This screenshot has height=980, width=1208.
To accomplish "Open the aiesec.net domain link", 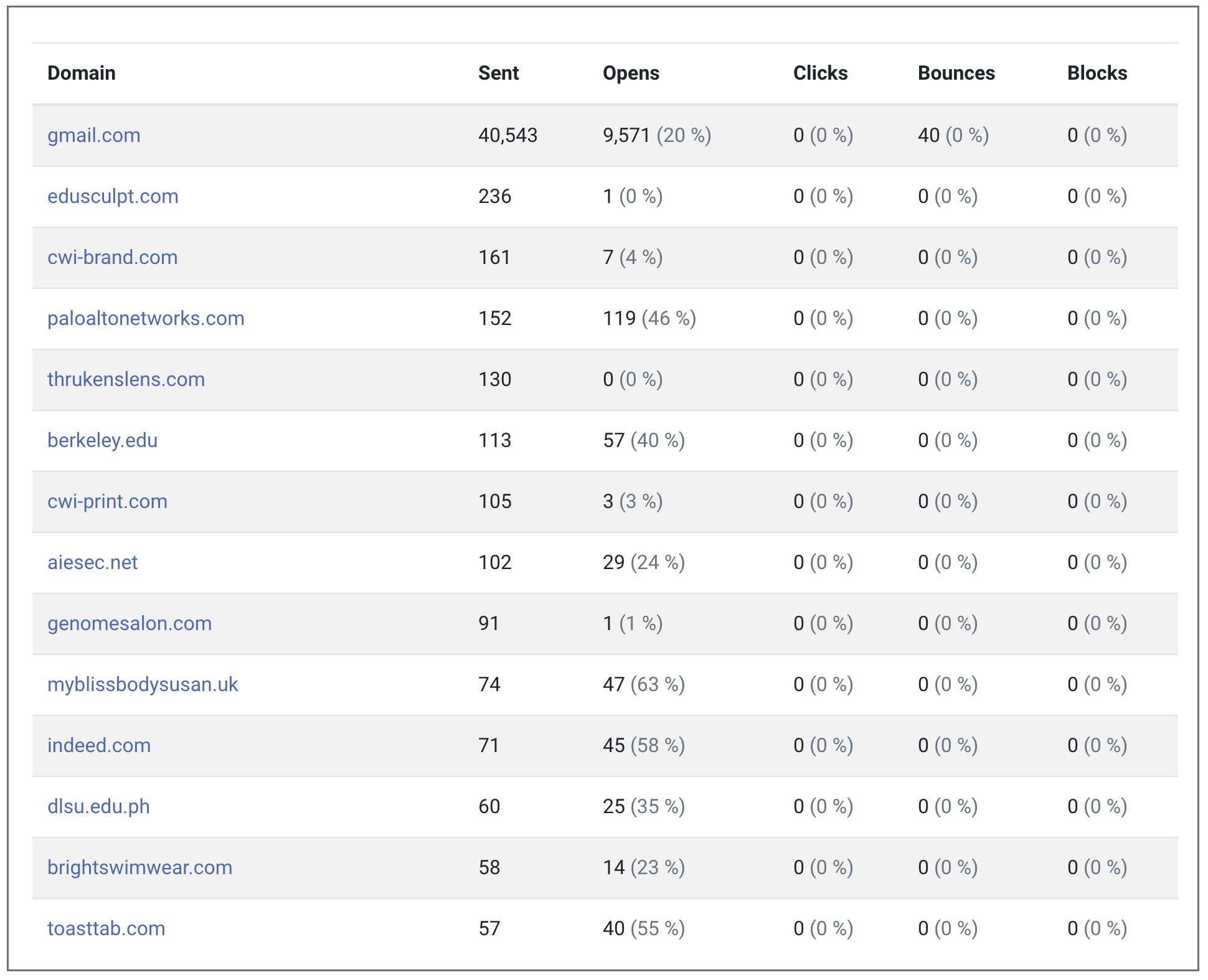I will click(x=92, y=562).
